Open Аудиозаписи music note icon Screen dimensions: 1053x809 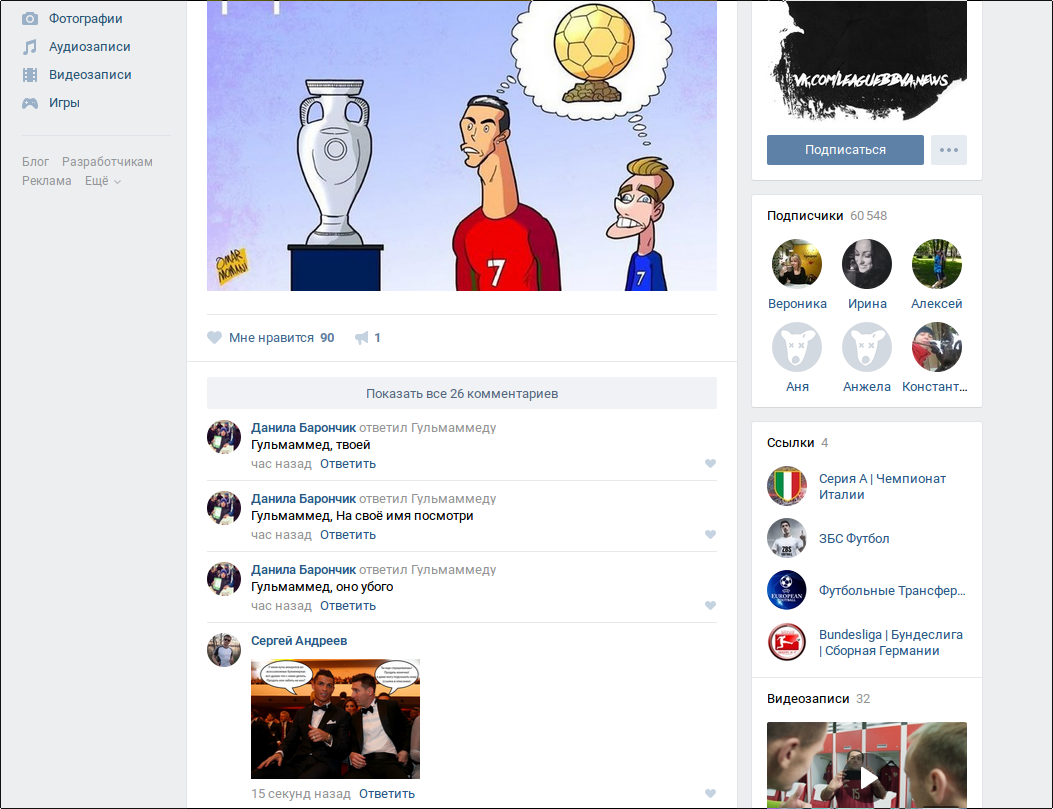[x=30, y=47]
